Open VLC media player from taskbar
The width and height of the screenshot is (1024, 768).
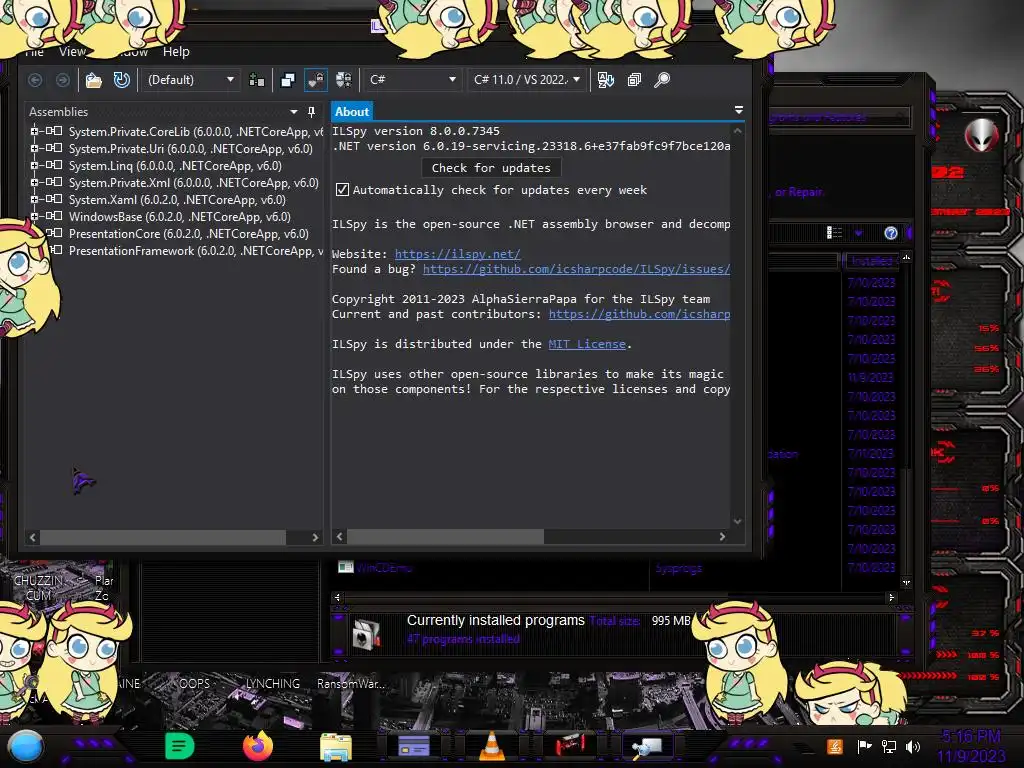tap(492, 746)
